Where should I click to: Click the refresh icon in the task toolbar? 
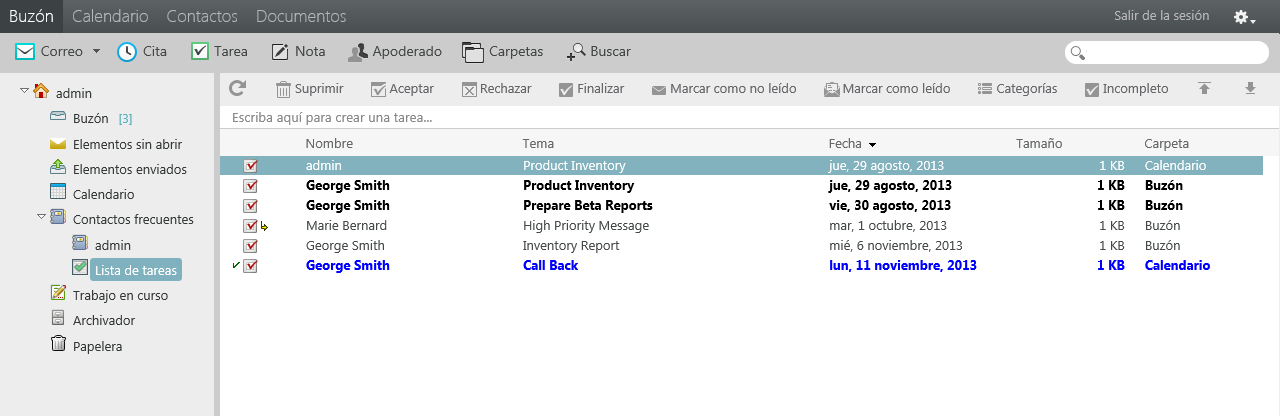(237, 88)
